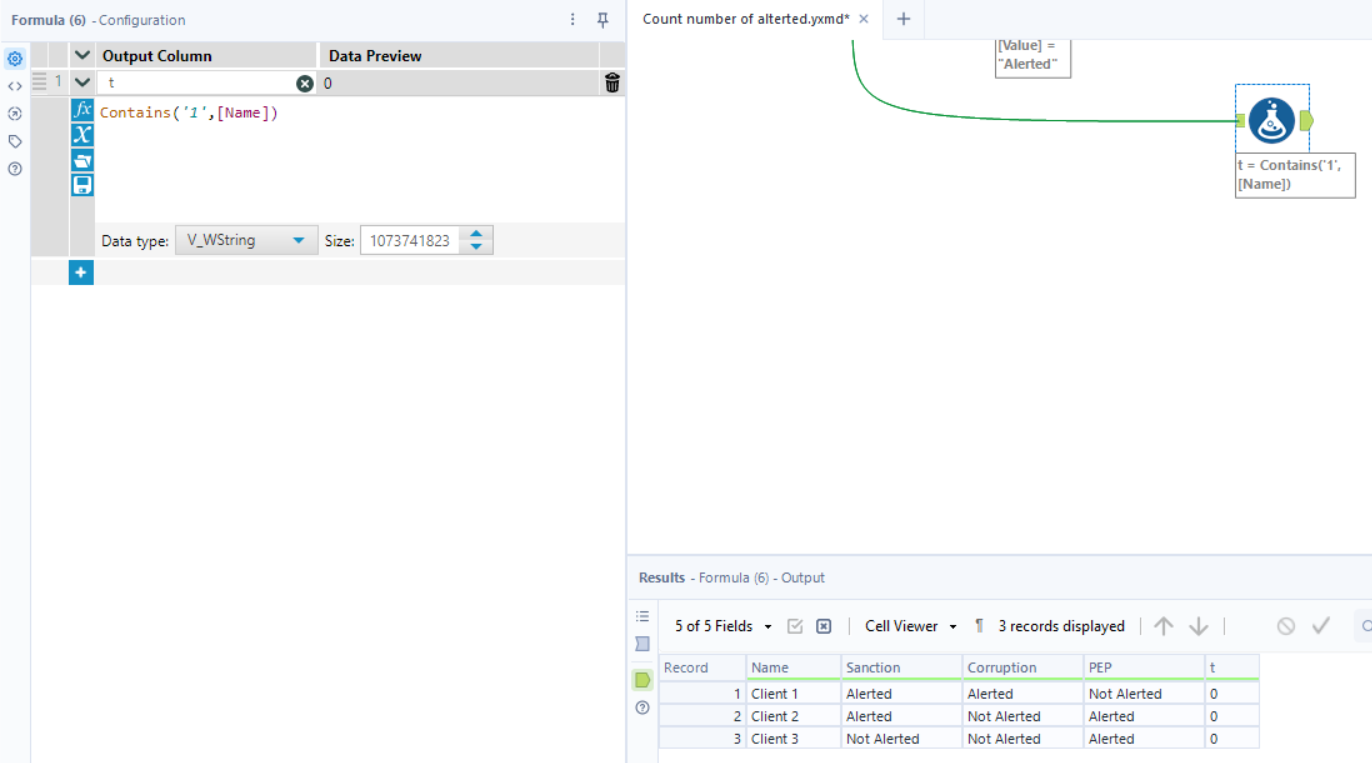Viewport: 1372px width, 763px height.
Task: Delete the formula row using the trash icon
Action: click(612, 83)
